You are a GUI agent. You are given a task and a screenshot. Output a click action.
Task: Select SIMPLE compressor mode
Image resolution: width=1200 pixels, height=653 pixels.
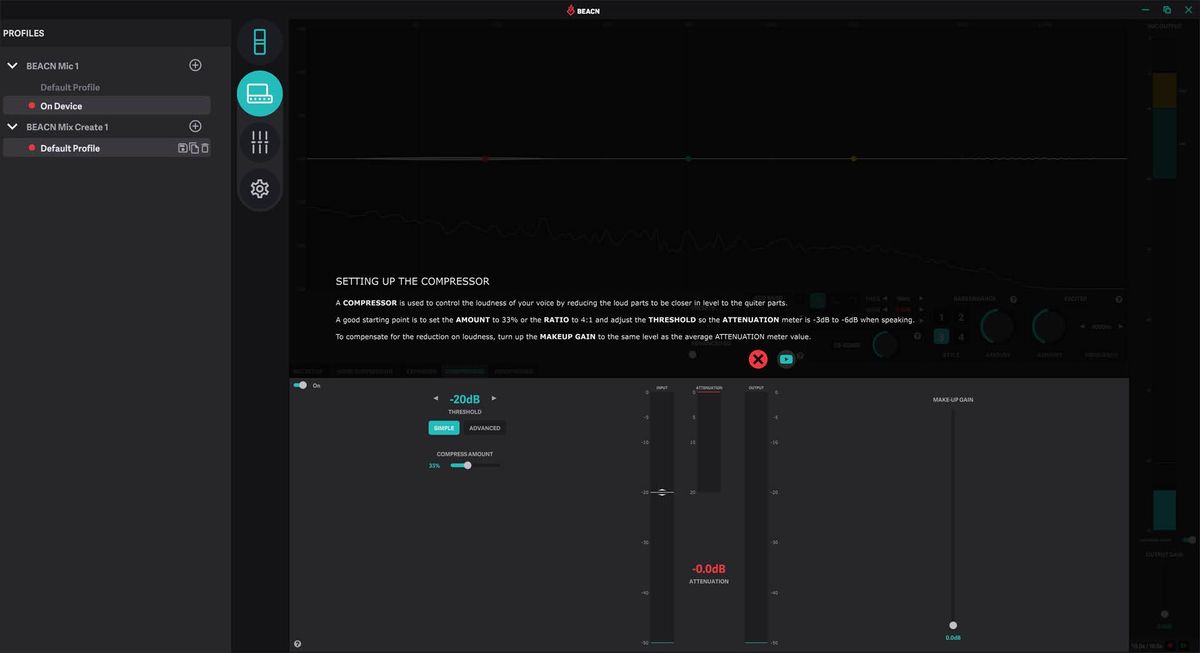pyautogui.click(x=444, y=428)
